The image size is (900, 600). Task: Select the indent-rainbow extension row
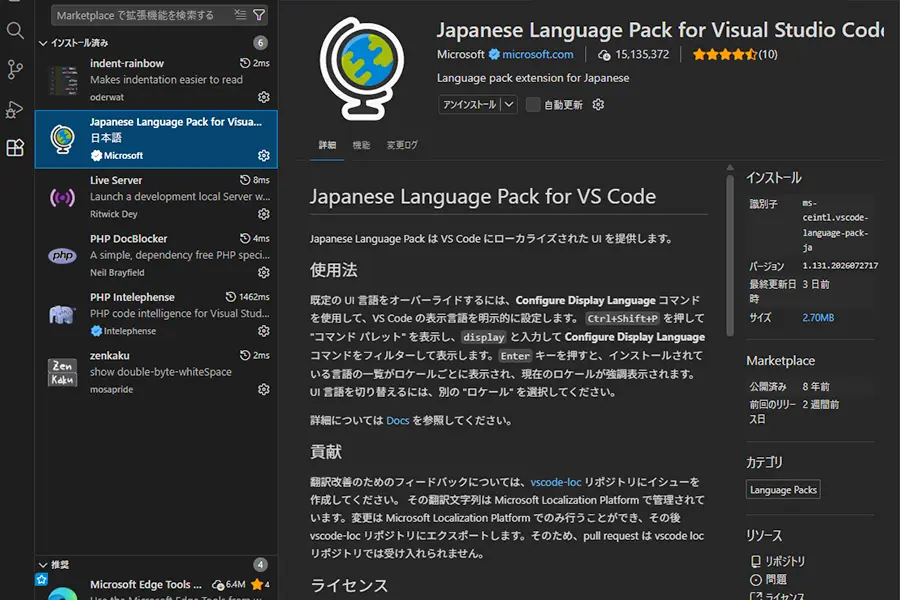pos(156,80)
